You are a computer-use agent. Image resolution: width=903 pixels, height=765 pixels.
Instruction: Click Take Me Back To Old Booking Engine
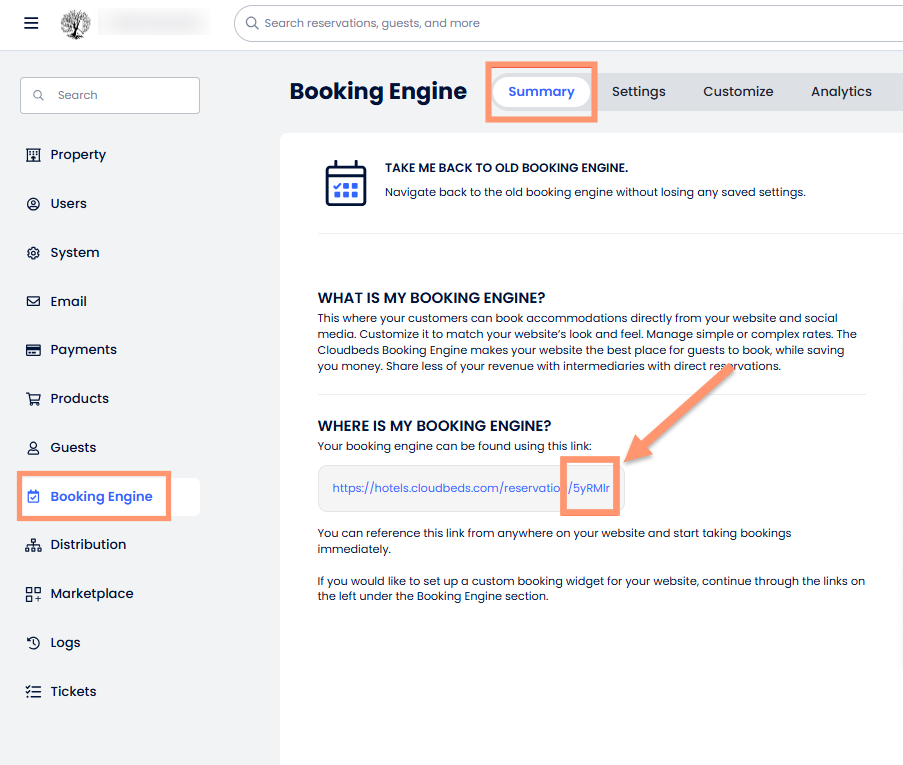(506, 168)
